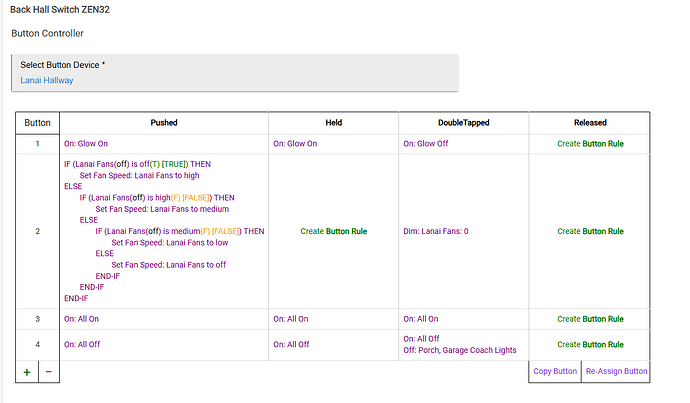Create Button Rule for button 3 Released

pos(590,319)
